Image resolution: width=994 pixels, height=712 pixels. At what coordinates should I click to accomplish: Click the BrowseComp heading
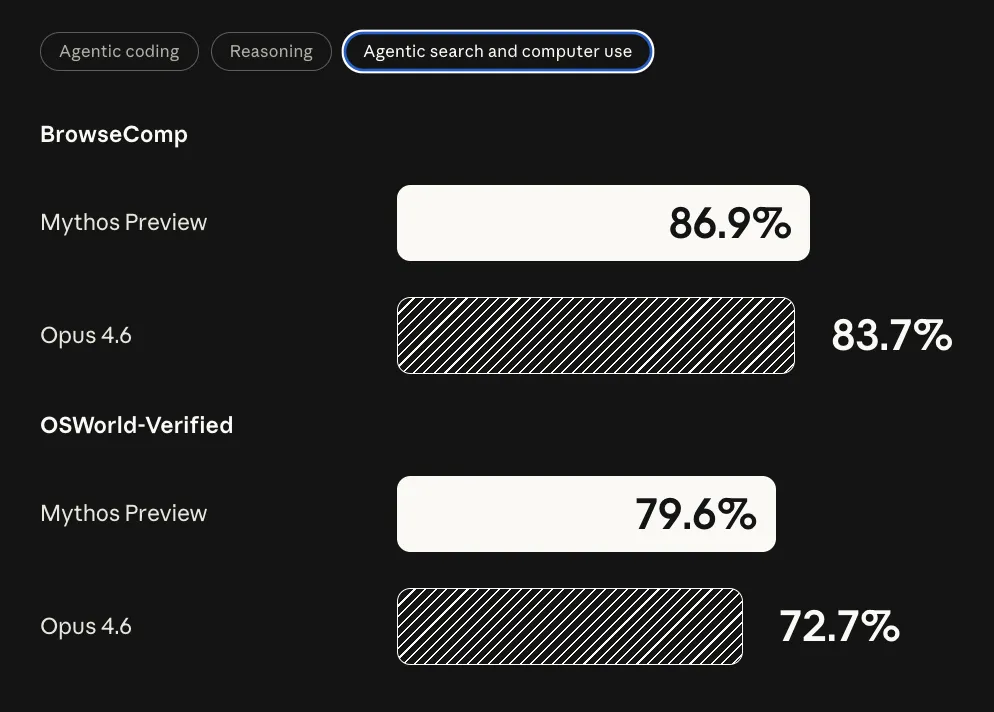114,134
